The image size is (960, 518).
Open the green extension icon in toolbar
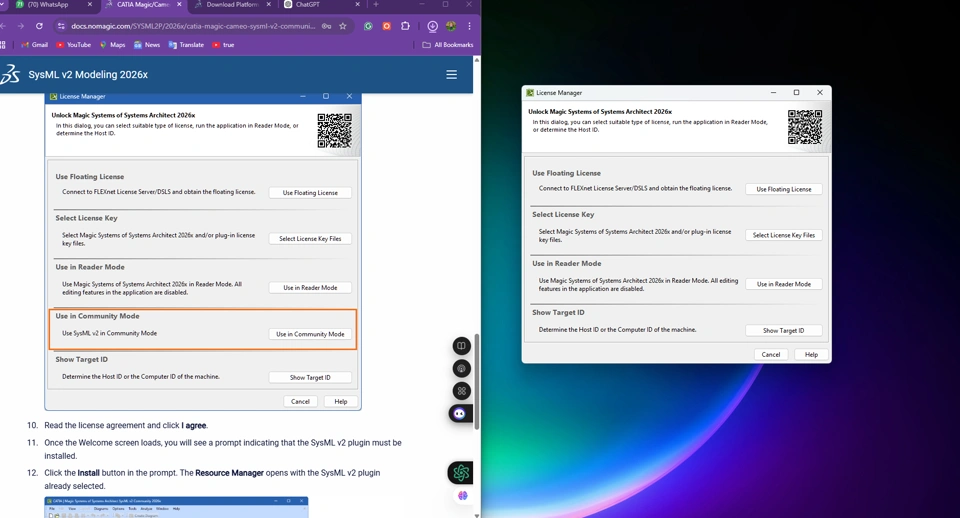tap(368, 26)
